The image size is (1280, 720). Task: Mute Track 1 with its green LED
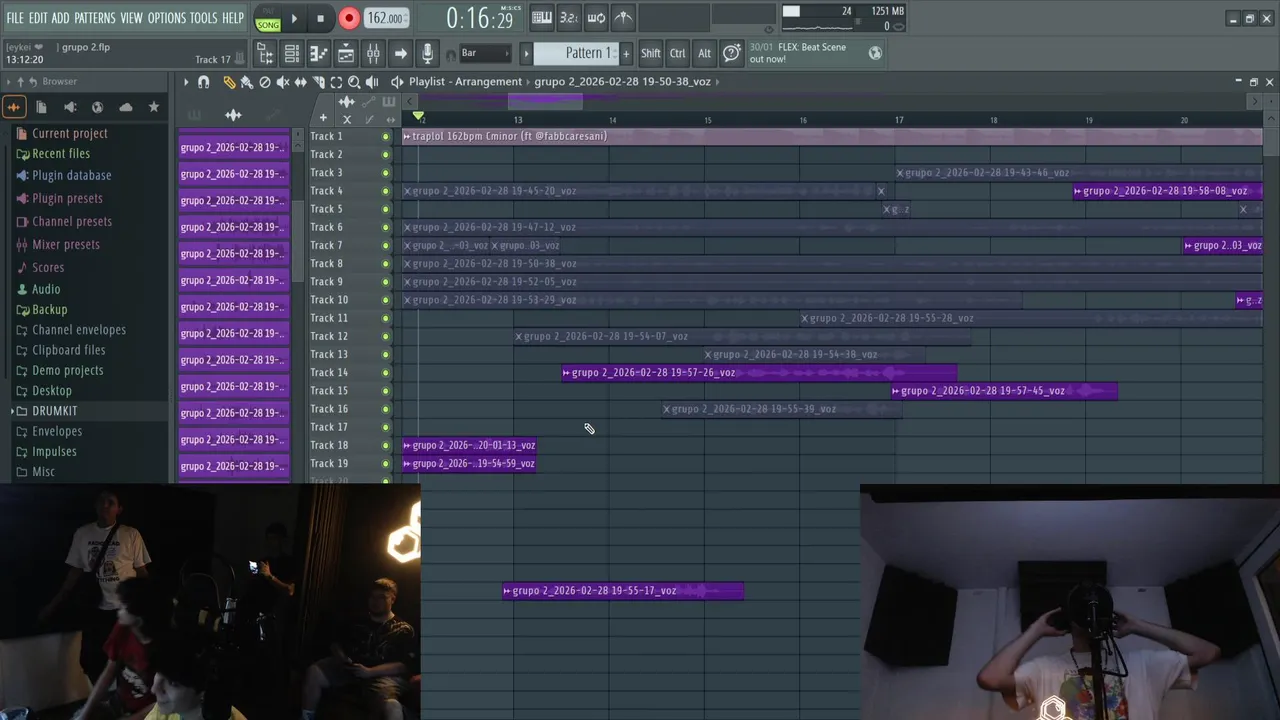click(x=386, y=136)
